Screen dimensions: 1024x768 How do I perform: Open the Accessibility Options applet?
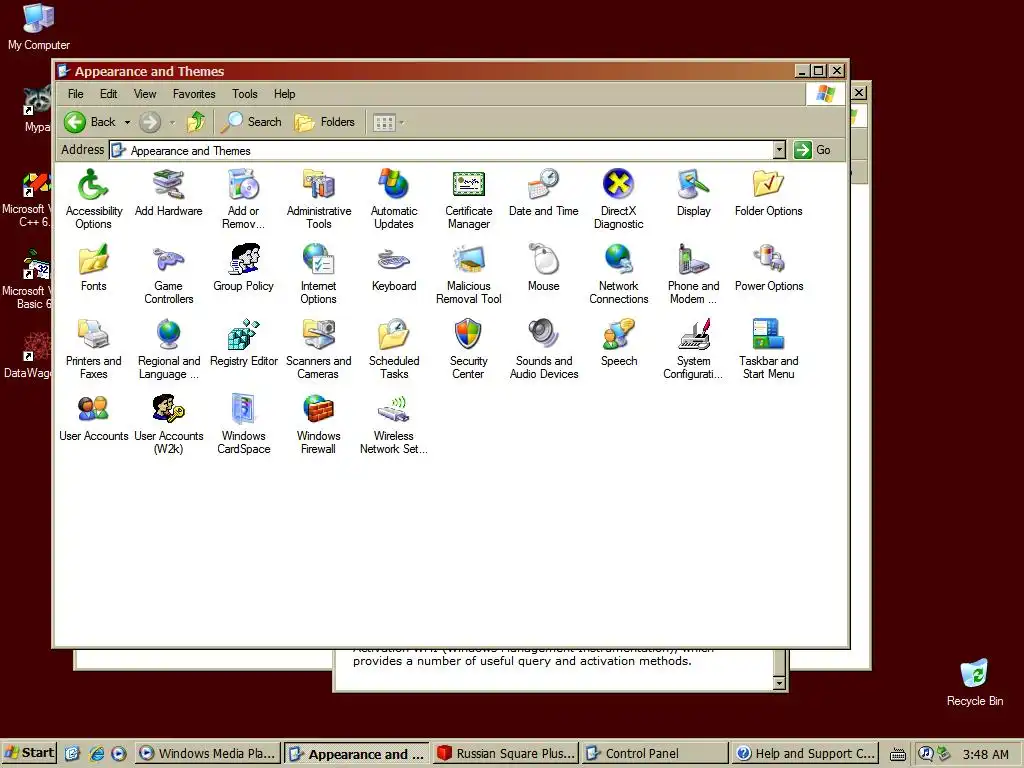(93, 199)
